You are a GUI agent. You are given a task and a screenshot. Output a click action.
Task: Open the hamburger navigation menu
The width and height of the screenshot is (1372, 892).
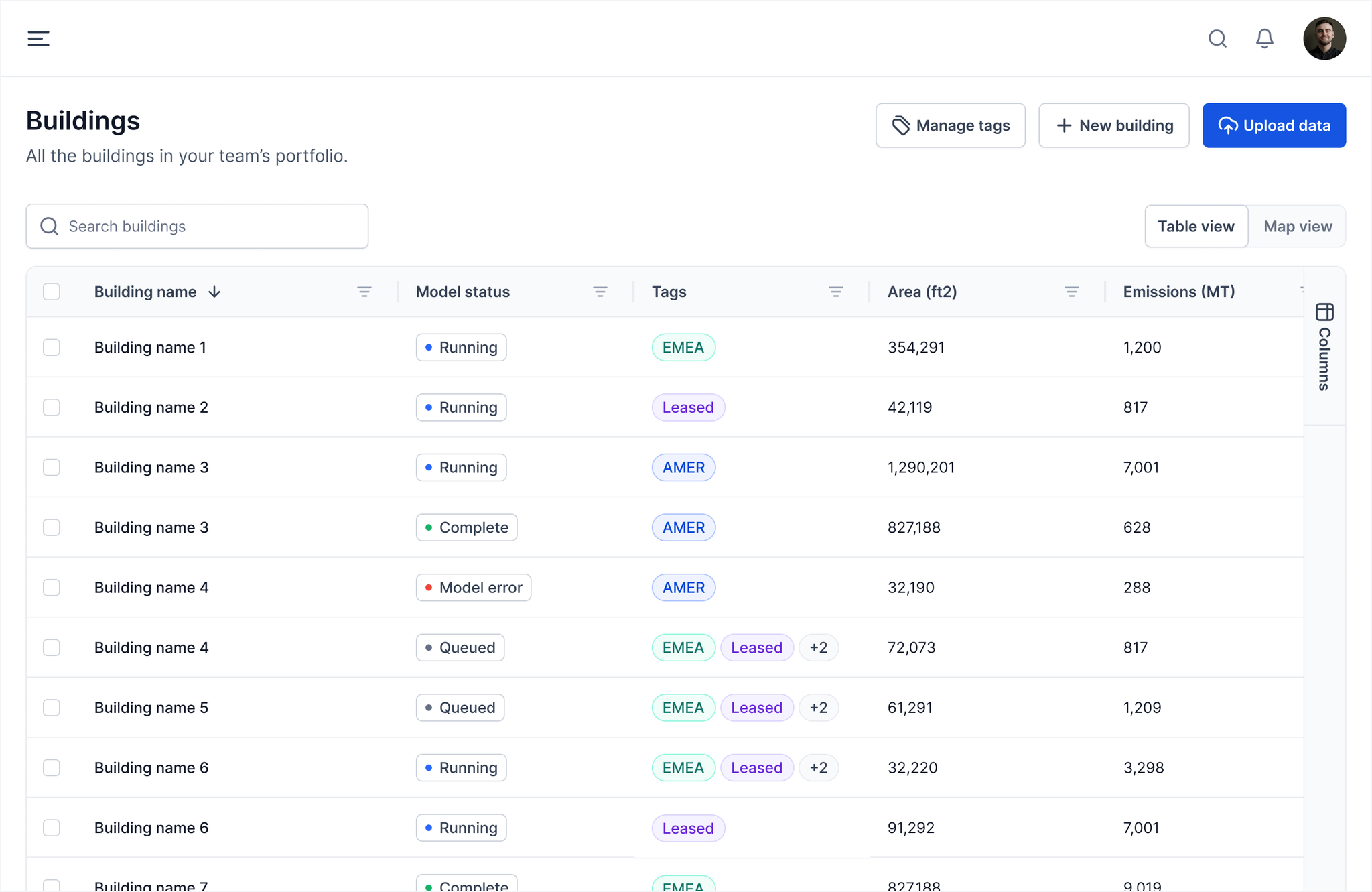point(38,38)
